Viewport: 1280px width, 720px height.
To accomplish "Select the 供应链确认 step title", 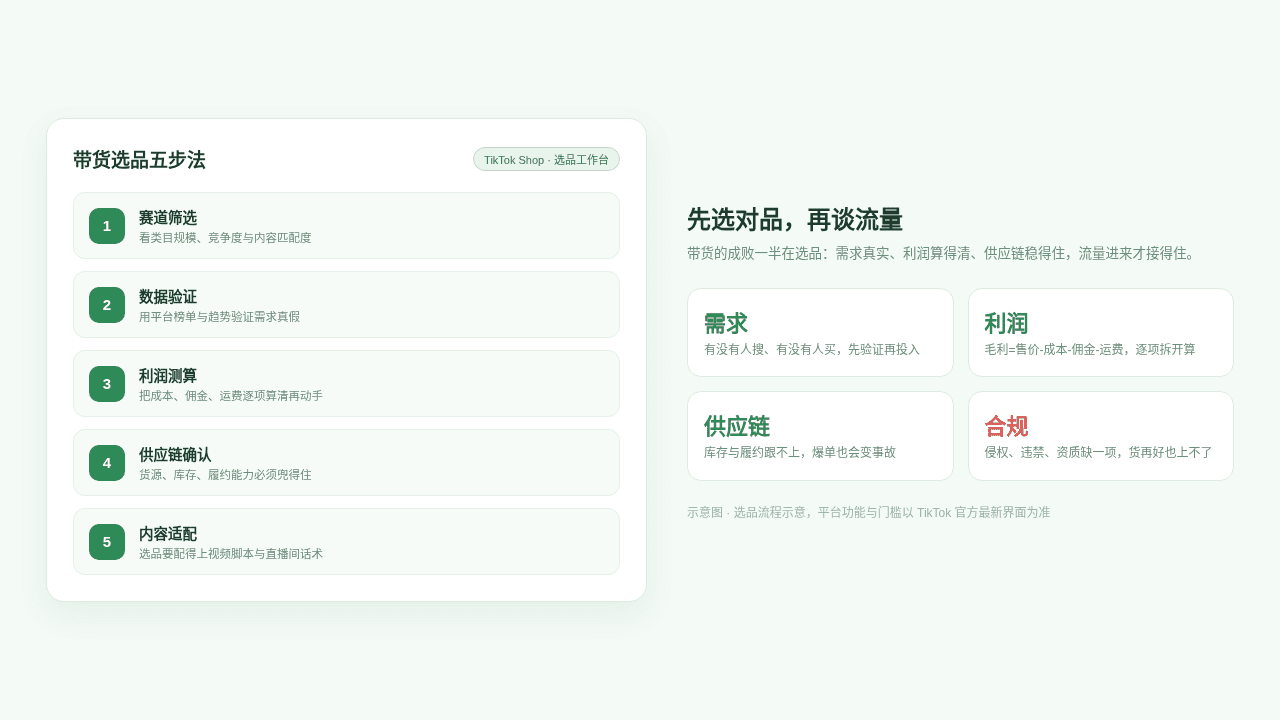I will [x=175, y=454].
